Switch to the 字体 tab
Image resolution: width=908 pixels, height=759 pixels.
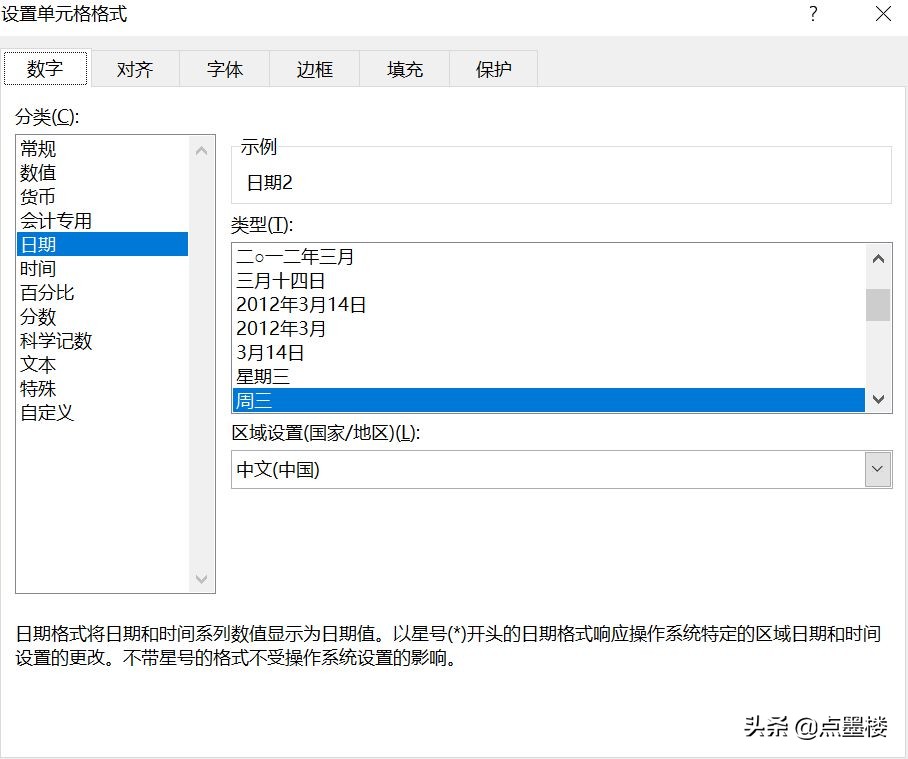[224, 68]
